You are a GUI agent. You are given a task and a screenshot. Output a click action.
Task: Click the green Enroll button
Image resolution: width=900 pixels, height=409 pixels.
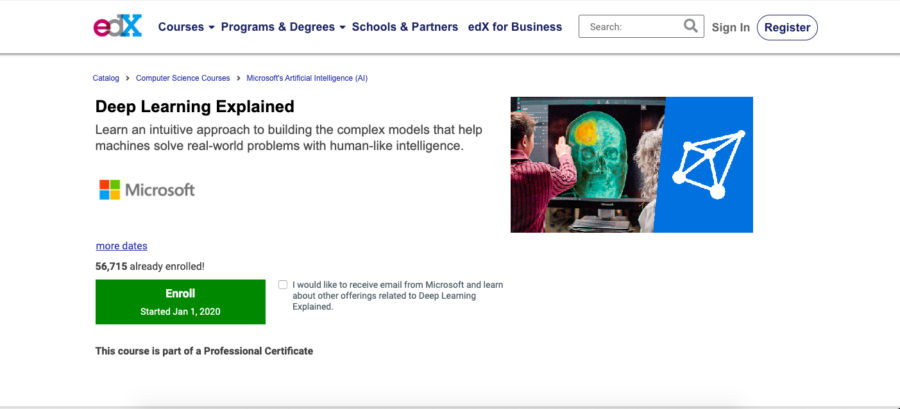180,302
